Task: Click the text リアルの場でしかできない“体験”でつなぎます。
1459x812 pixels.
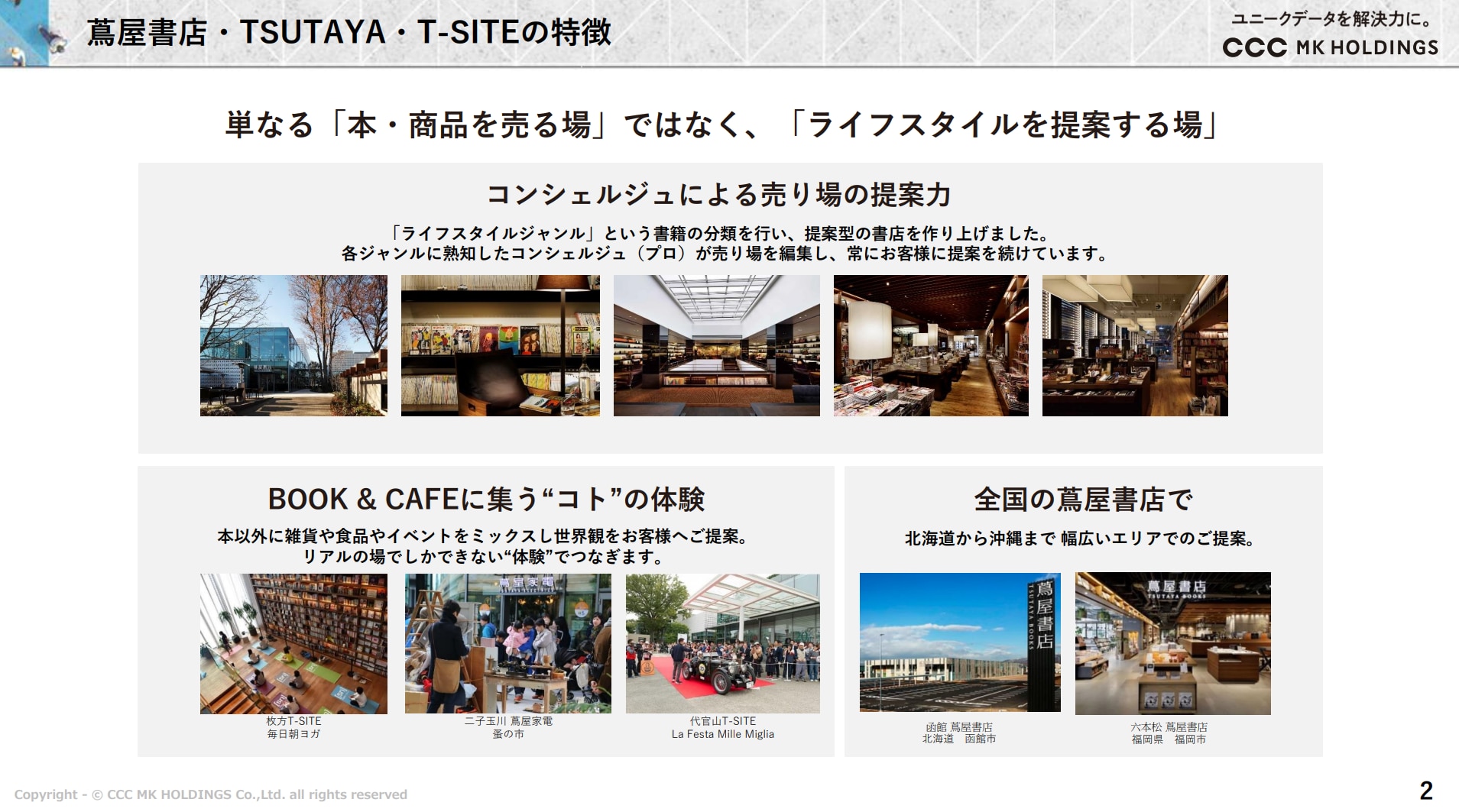Action: point(483,557)
